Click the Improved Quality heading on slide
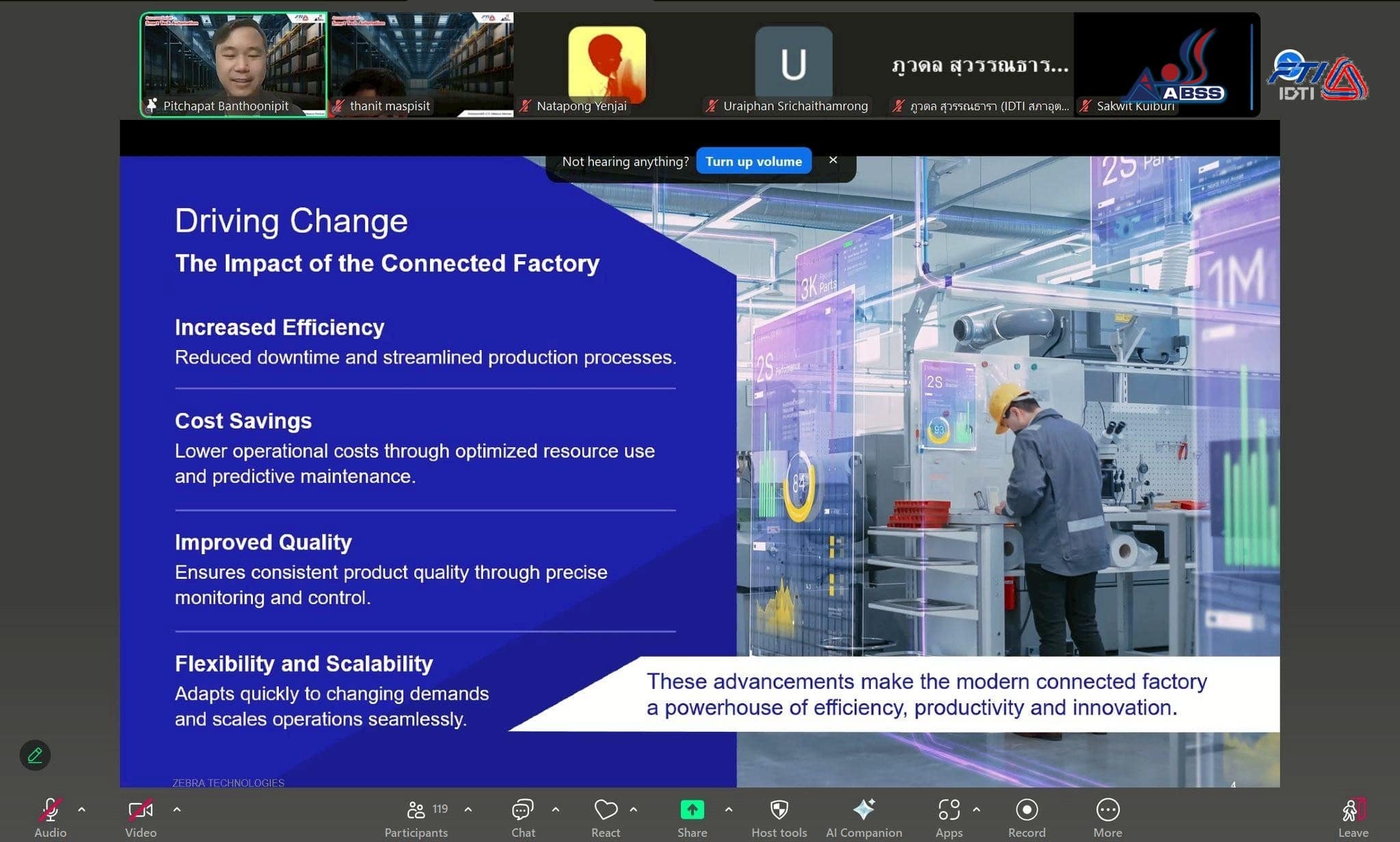The width and height of the screenshot is (1400, 842). coord(263,542)
